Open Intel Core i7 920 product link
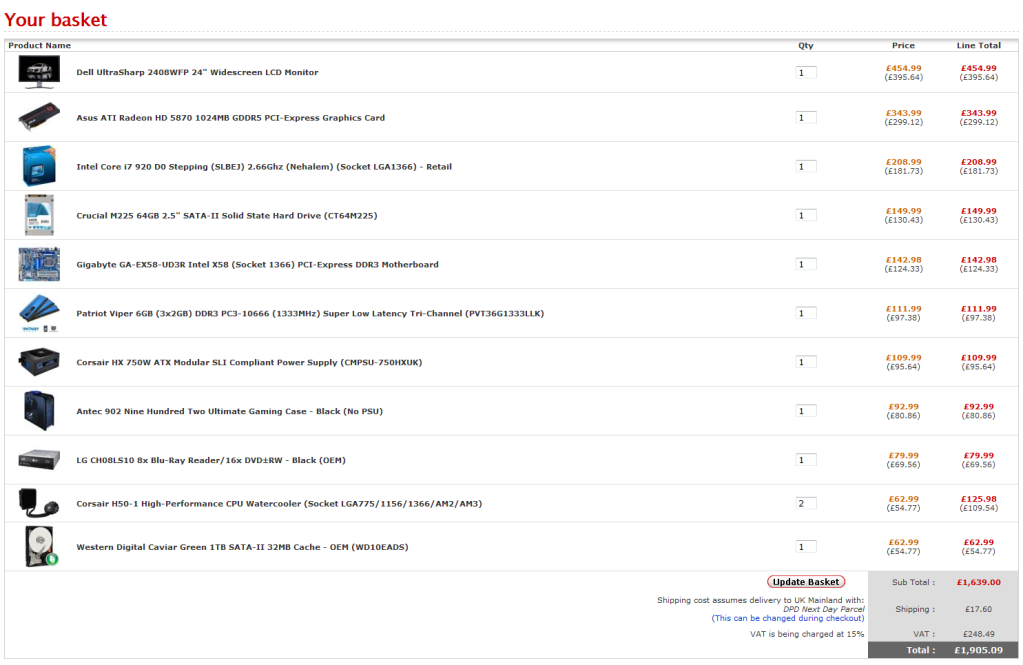Image resolution: width=1023 pixels, height=665 pixels. click(264, 167)
